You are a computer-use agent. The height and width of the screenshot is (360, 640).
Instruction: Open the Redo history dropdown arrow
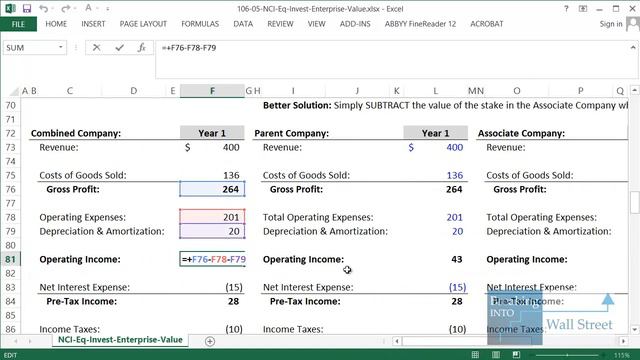(x=74, y=9)
